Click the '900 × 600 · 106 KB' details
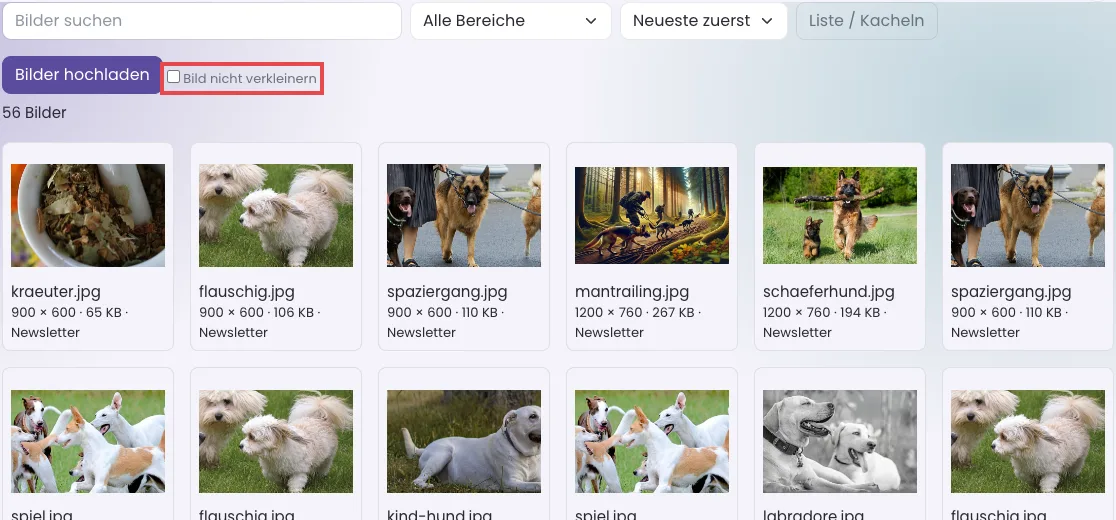Image resolution: width=1116 pixels, height=520 pixels. (256, 312)
